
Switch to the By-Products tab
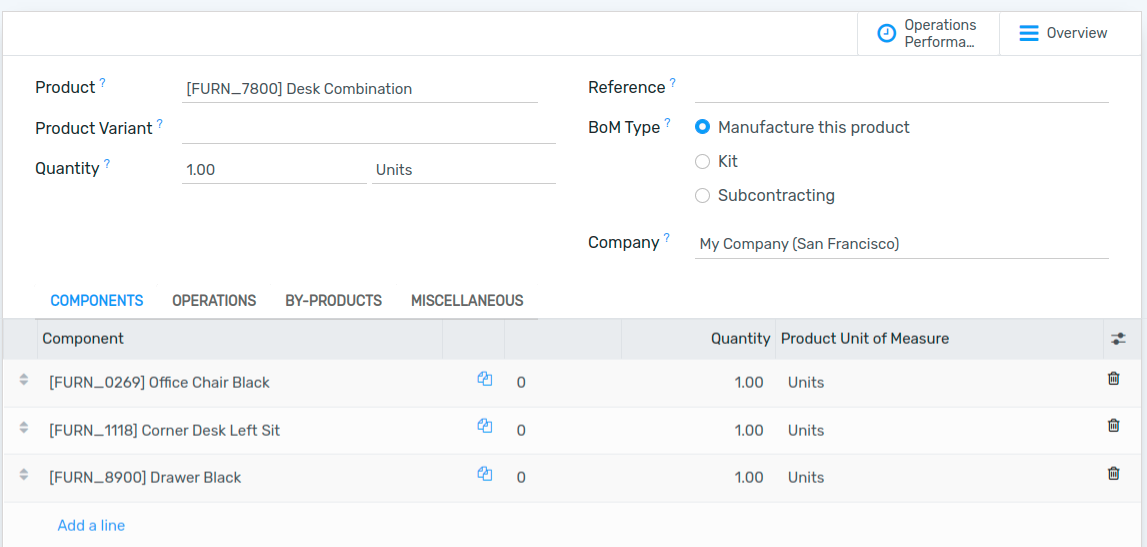tap(334, 301)
